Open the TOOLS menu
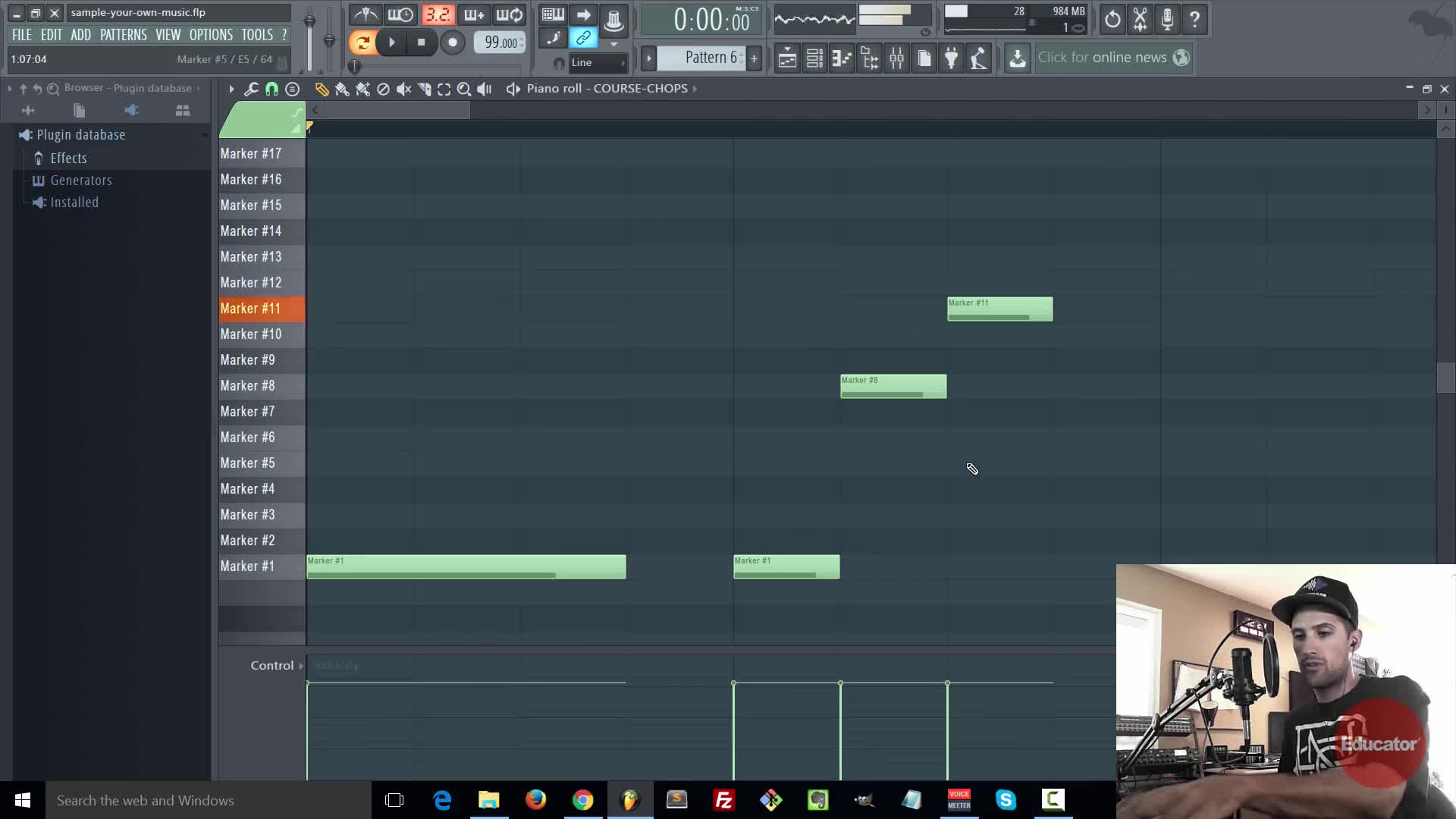The width and height of the screenshot is (1456, 819). point(256,35)
